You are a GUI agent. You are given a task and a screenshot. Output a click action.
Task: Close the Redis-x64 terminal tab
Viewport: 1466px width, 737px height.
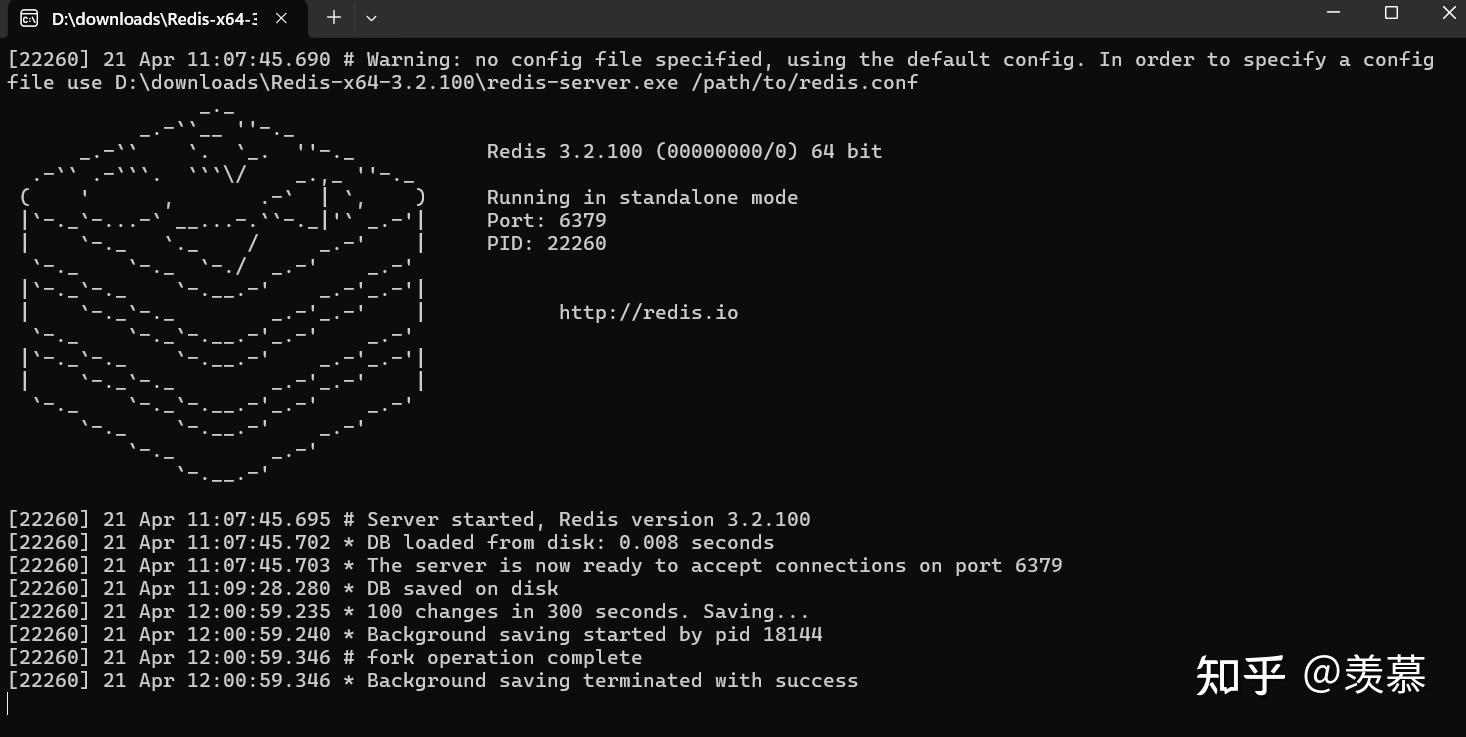click(281, 18)
